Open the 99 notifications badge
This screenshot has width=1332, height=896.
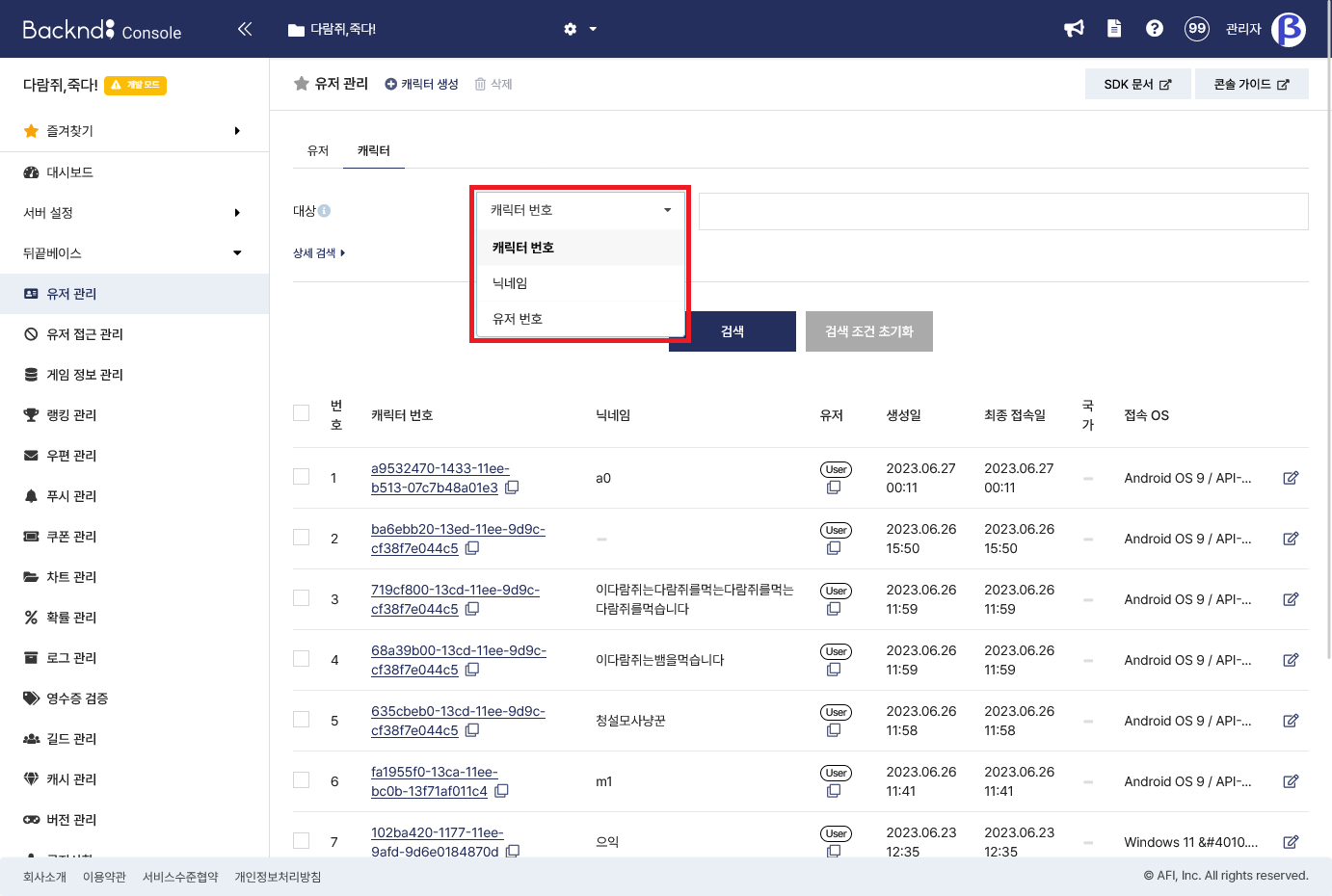[x=1197, y=29]
